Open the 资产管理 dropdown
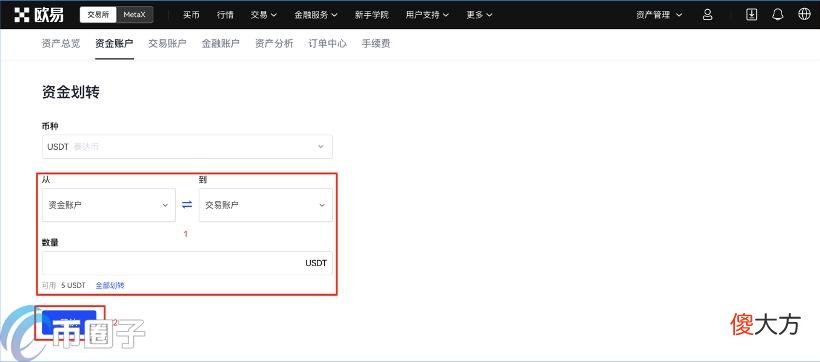Viewport: 820px width, 362px height. pos(659,15)
